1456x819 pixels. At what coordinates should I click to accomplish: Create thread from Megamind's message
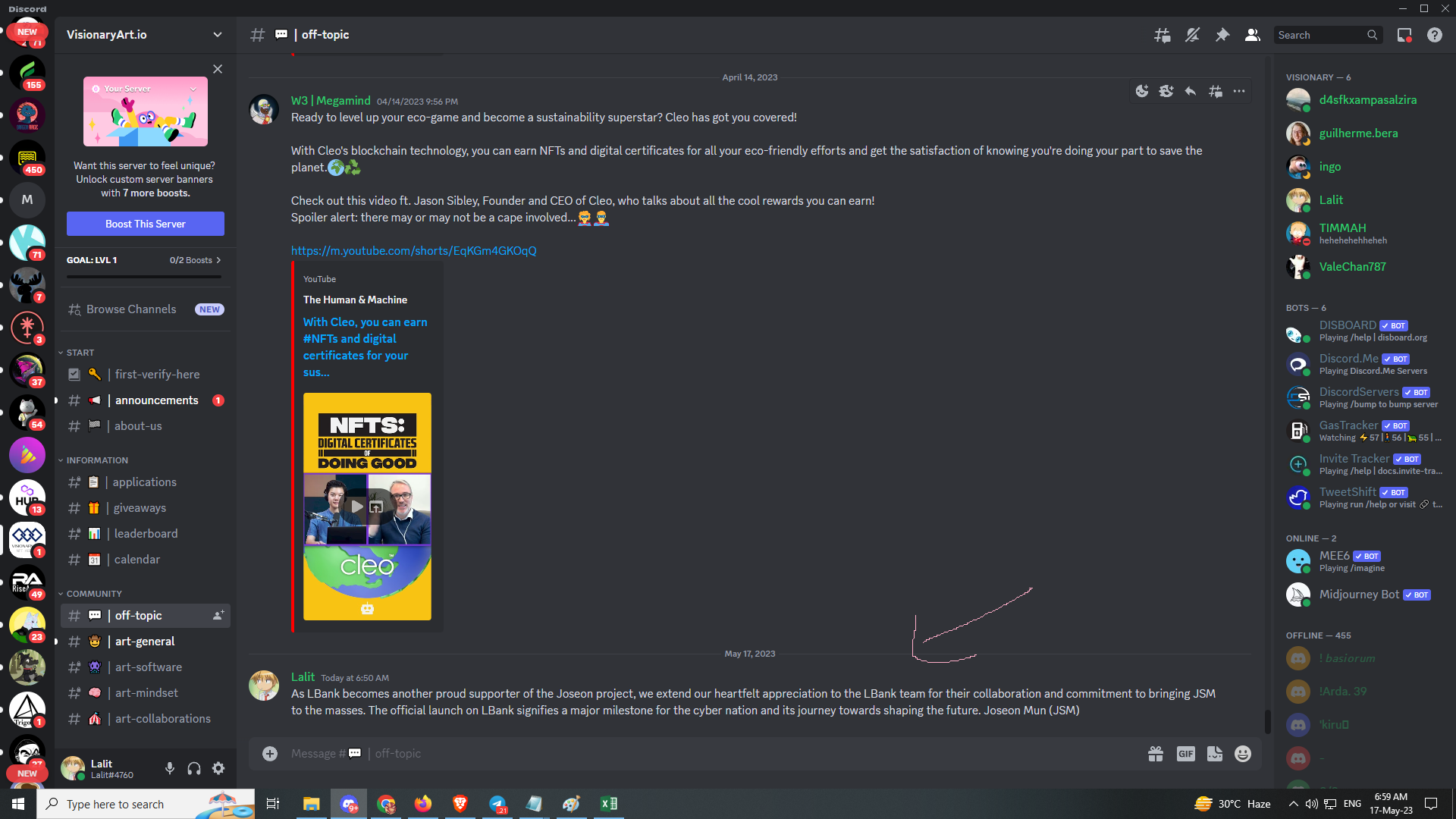click(1215, 91)
